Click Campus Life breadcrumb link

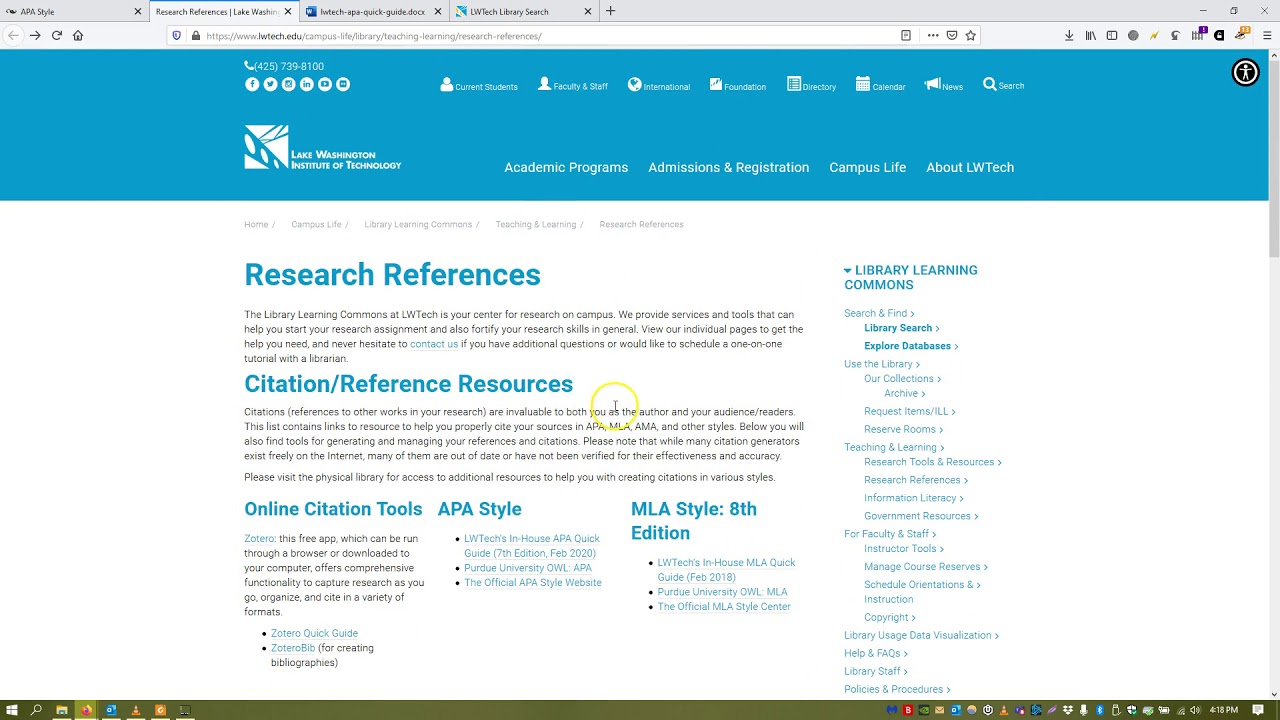[x=316, y=224]
